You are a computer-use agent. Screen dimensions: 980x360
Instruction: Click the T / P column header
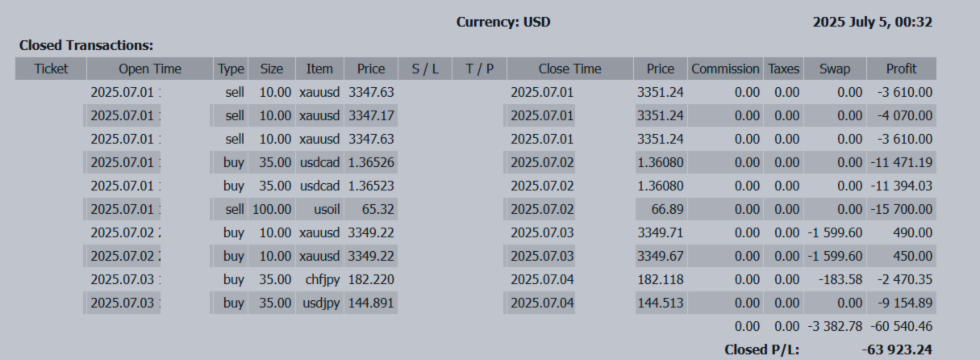[479, 69]
